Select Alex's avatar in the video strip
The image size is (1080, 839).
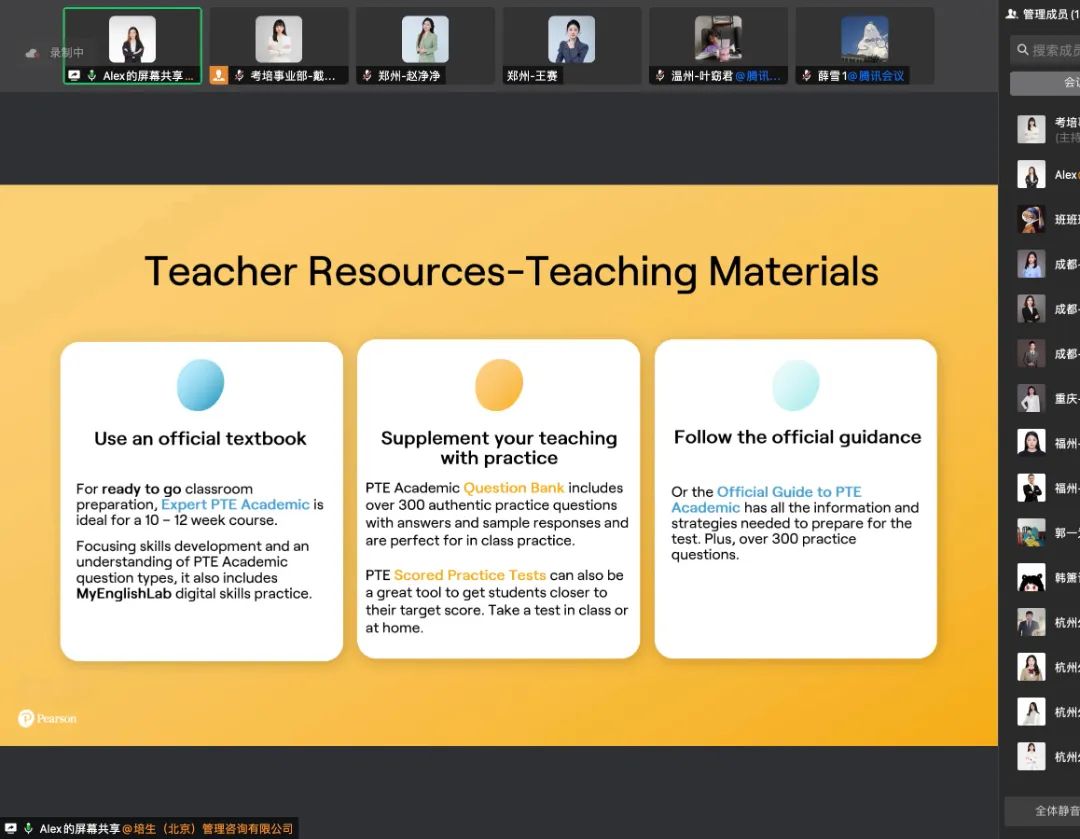(x=132, y=39)
